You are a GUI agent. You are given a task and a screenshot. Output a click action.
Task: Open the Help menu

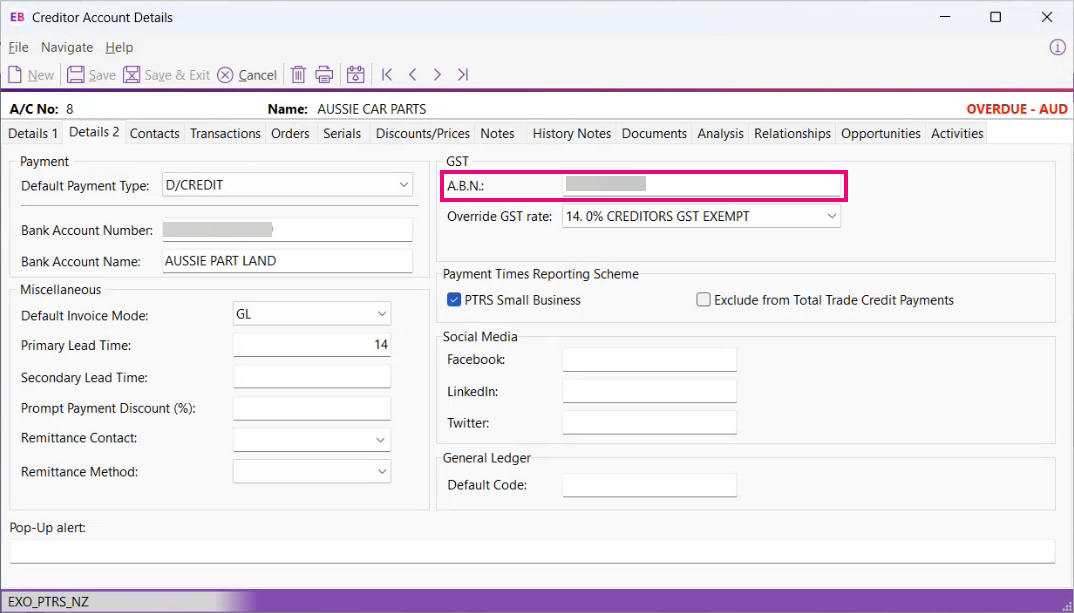point(119,47)
